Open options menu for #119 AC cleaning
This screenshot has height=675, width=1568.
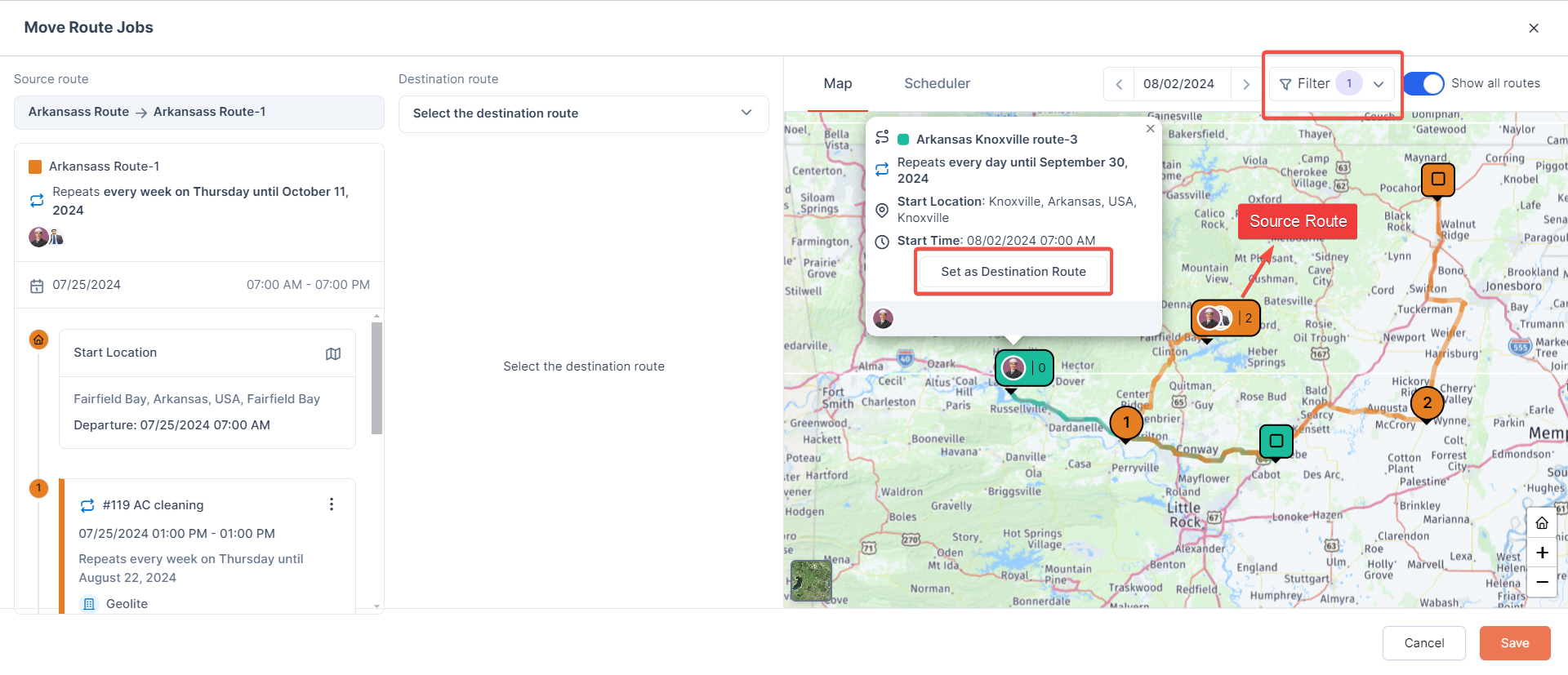tap(331, 504)
